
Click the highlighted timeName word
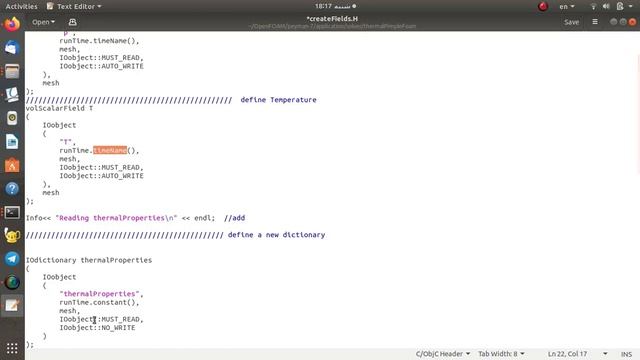tap(110, 150)
